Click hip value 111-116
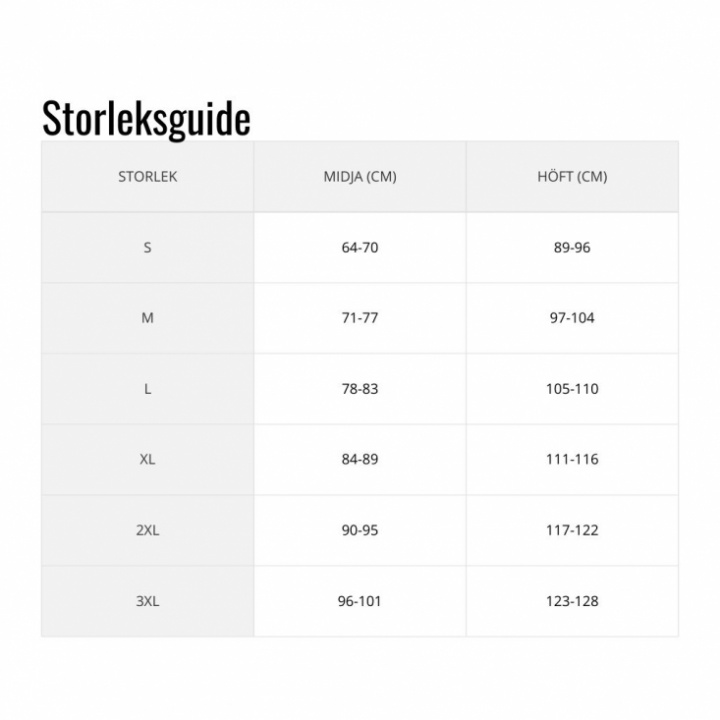Image resolution: width=720 pixels, height=720 pixels. point(572,460)
